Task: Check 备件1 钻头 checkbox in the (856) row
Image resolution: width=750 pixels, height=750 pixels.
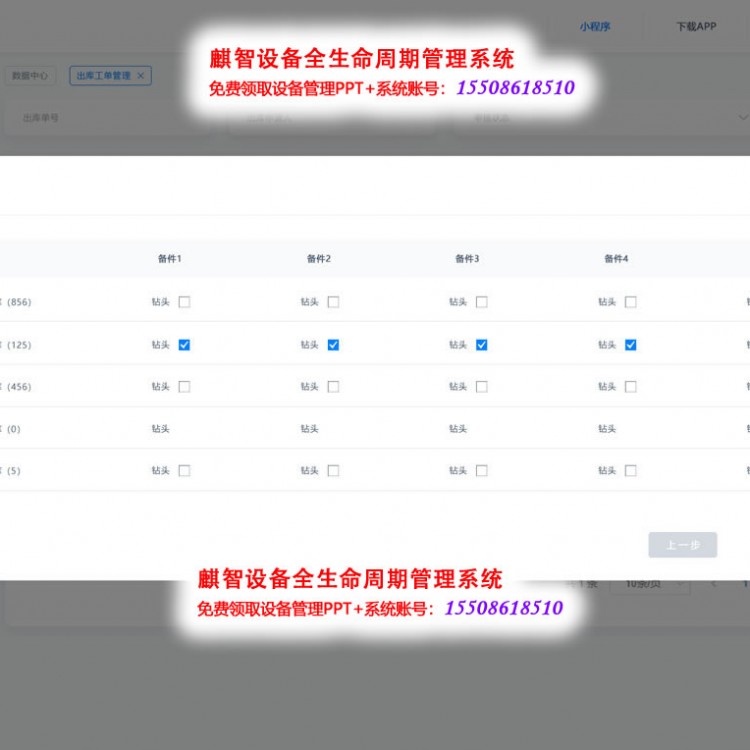Action: (x=184, y=302)
